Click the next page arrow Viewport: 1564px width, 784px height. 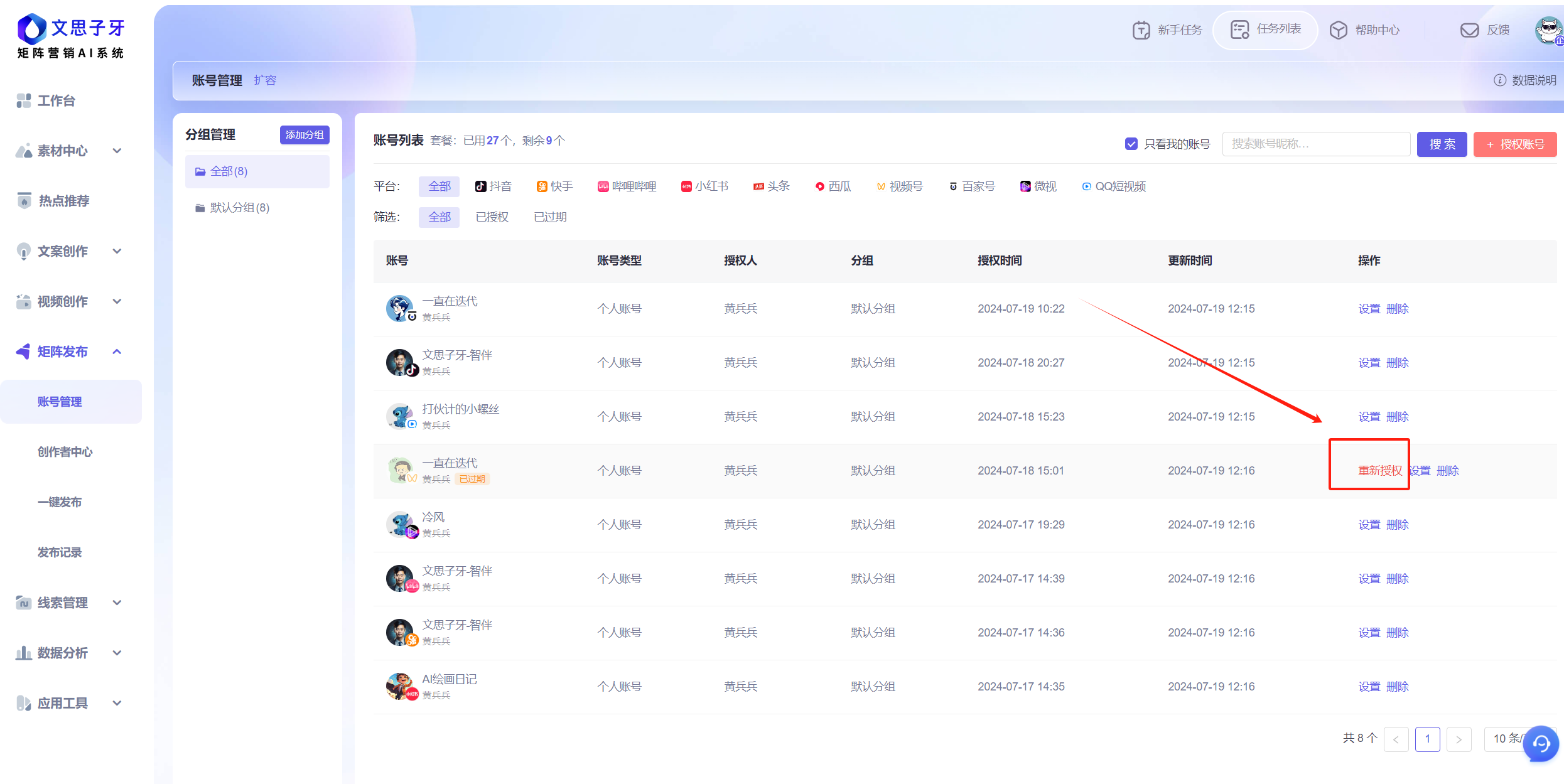tap(1459, 739)
